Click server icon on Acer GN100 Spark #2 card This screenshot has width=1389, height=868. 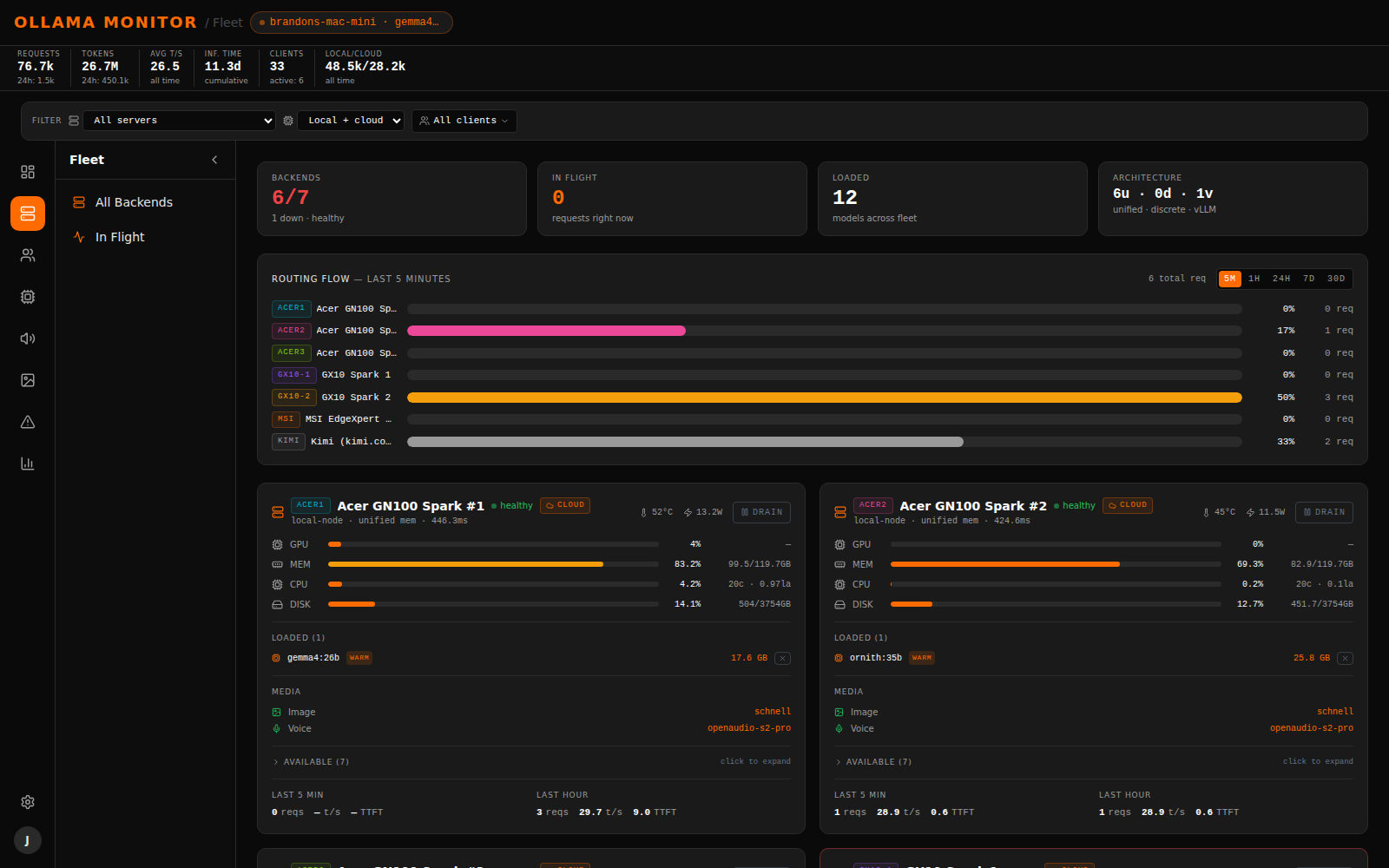coord(840,512)
